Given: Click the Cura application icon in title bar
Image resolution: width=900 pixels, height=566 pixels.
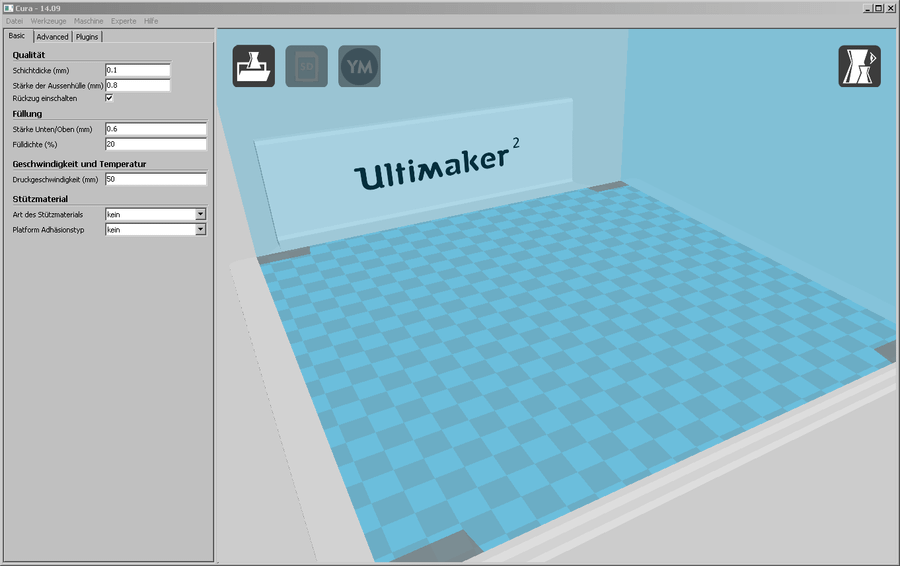Looking at the screenshot, I should tap(8, 8).
